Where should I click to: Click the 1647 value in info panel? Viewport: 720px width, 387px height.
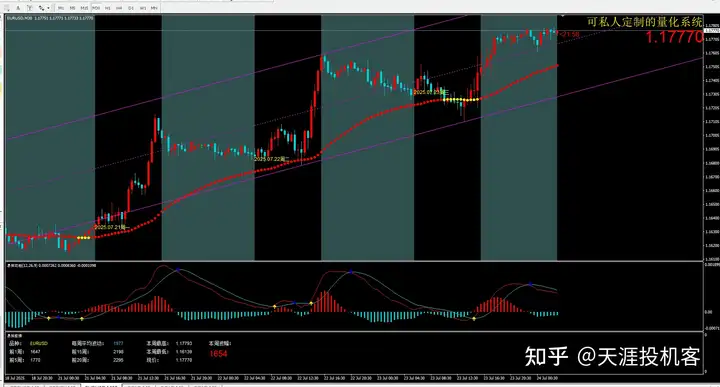35,352
